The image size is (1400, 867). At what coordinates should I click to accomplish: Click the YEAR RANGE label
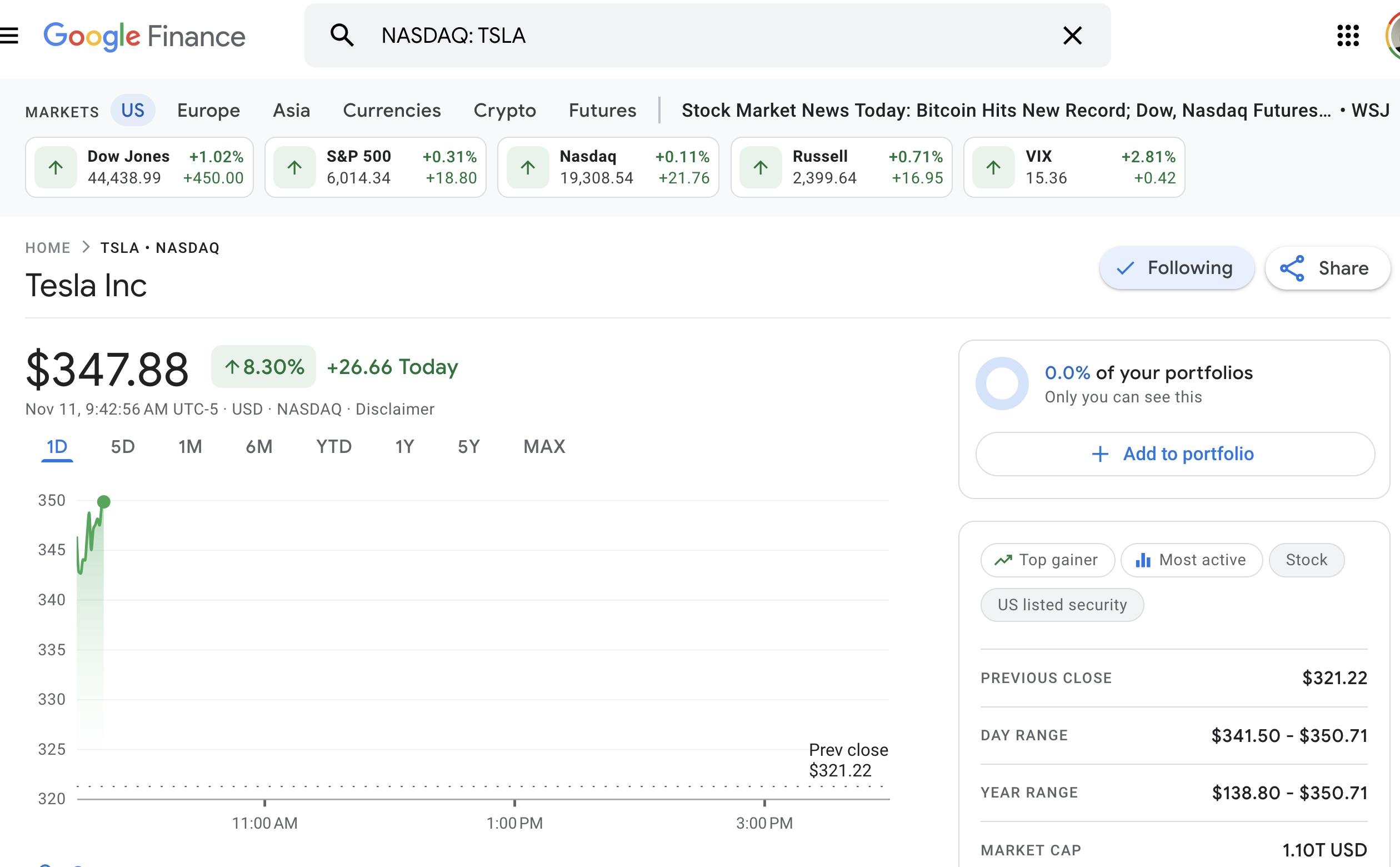click(x=1029, y=793)
